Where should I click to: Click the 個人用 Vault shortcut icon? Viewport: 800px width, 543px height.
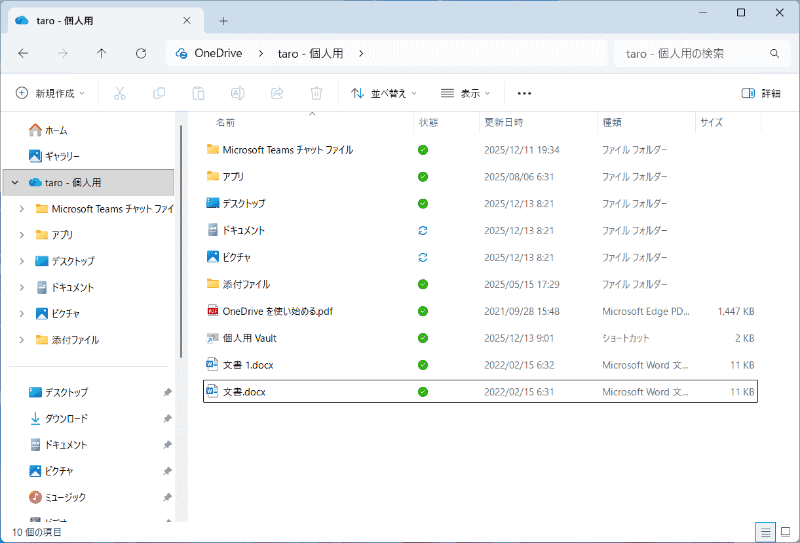coord(212,338)
